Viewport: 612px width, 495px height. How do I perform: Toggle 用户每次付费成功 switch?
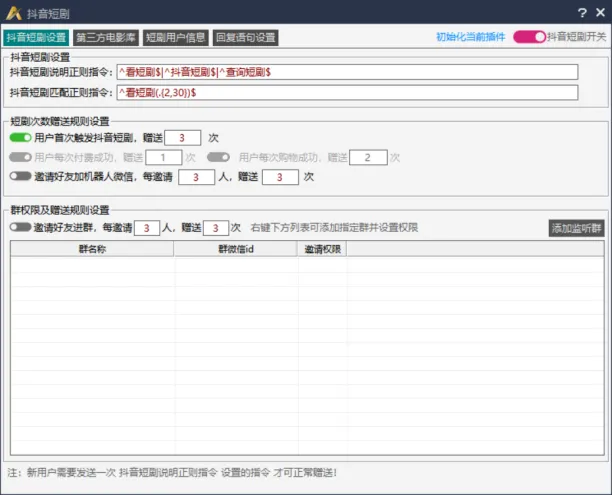(20, 157)
